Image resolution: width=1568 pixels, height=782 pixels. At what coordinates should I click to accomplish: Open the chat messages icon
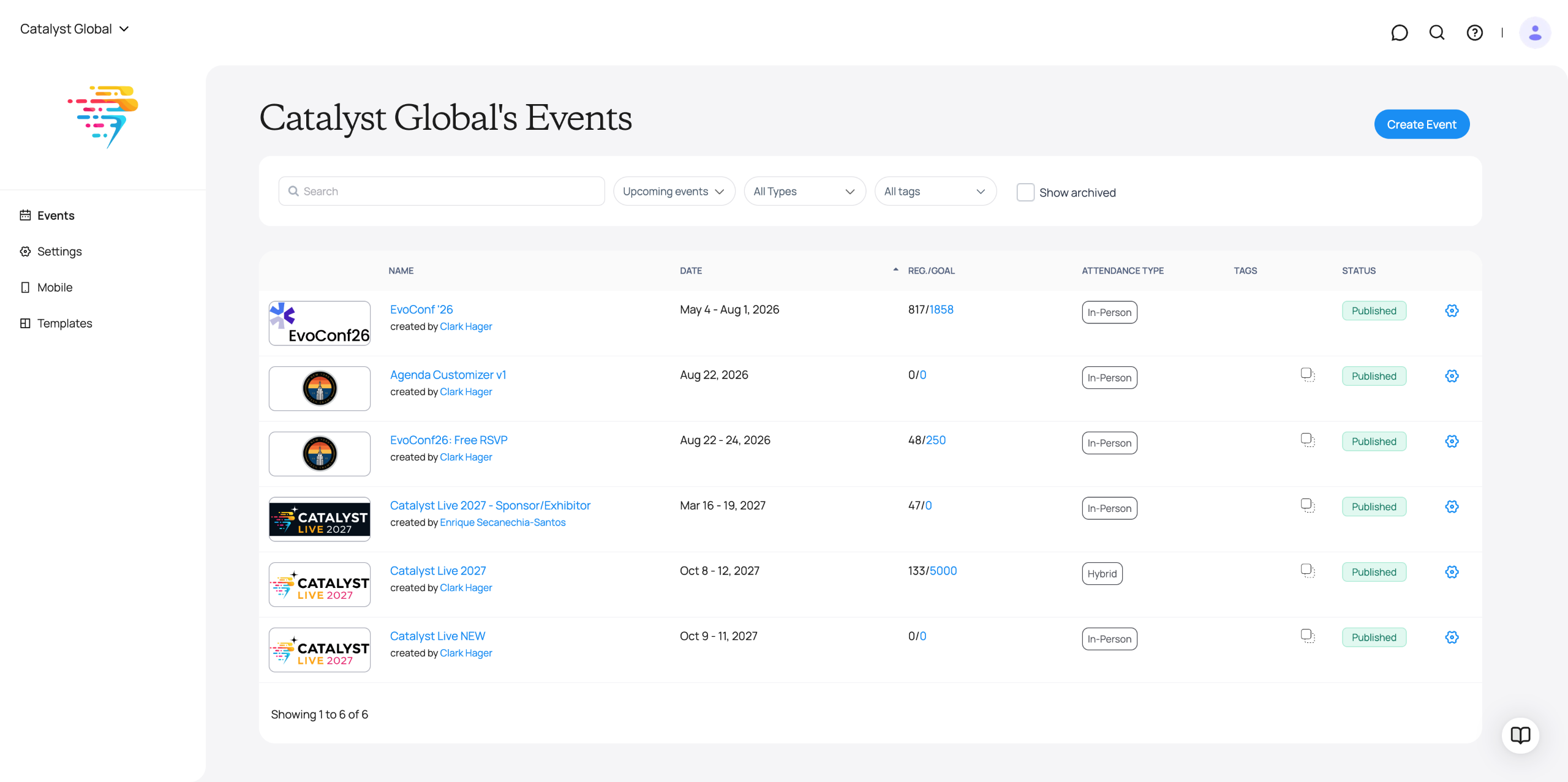1399,32
